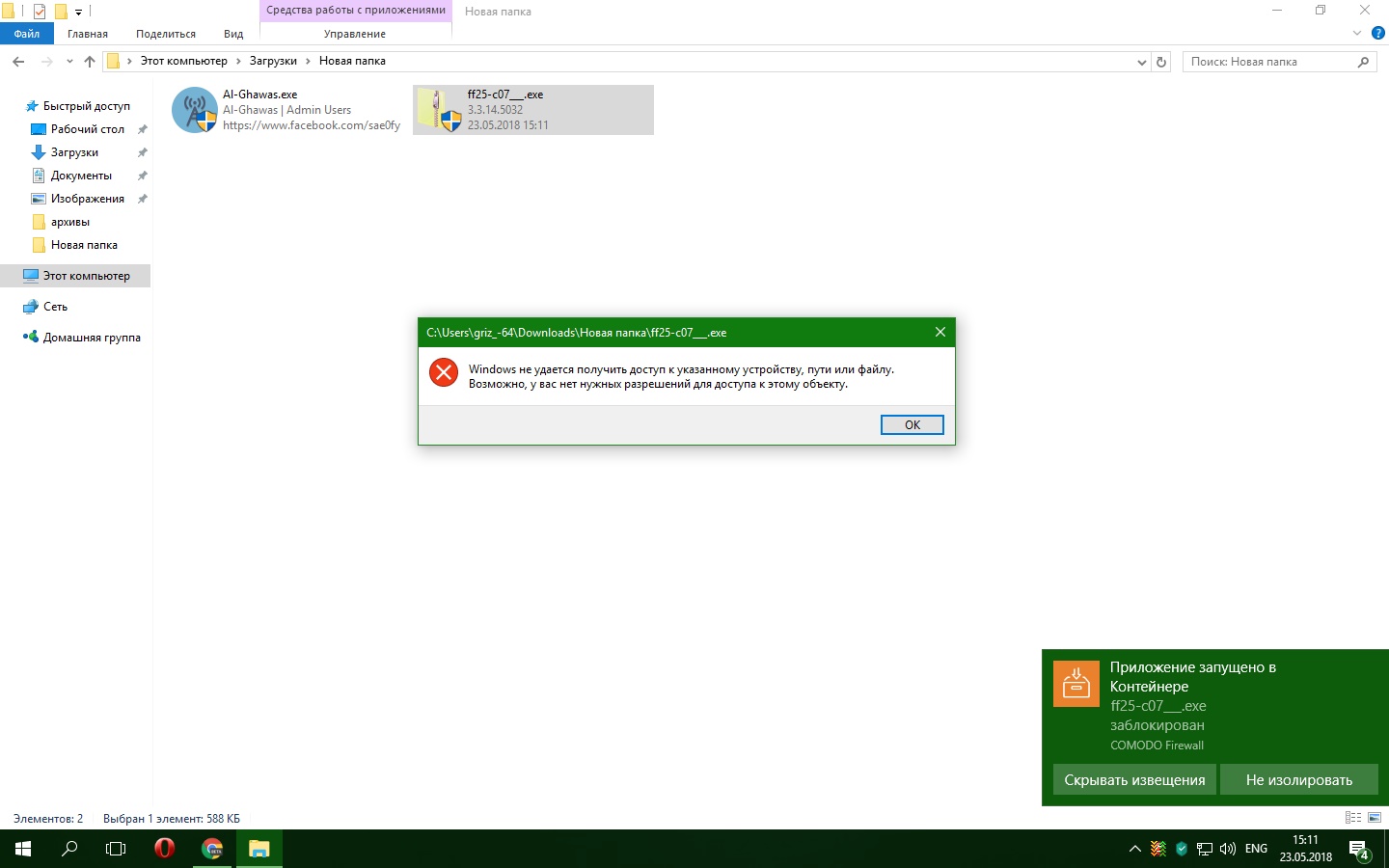
Task: Open Новая папка in the sidebar
Action: pos(84,245)
